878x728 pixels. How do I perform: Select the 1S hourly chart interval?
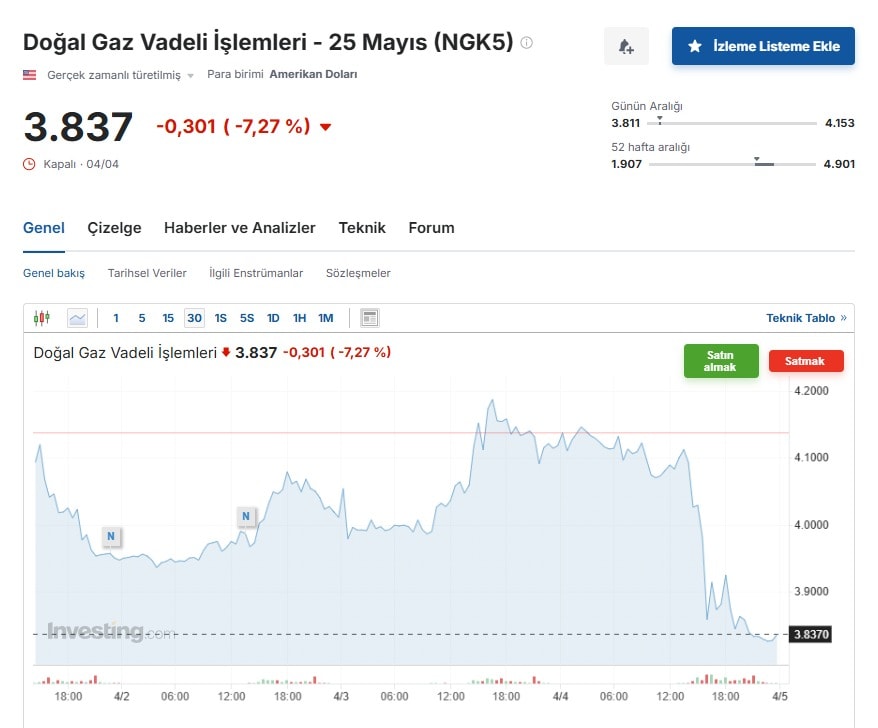coord(220,318)
